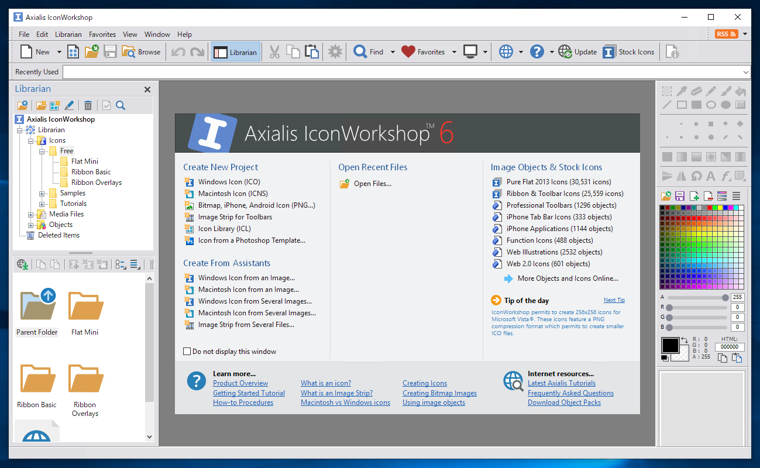Select Deleted Items in Librarian tree
The width and height of the screenshot is (760, 468).
pos(59,235)
